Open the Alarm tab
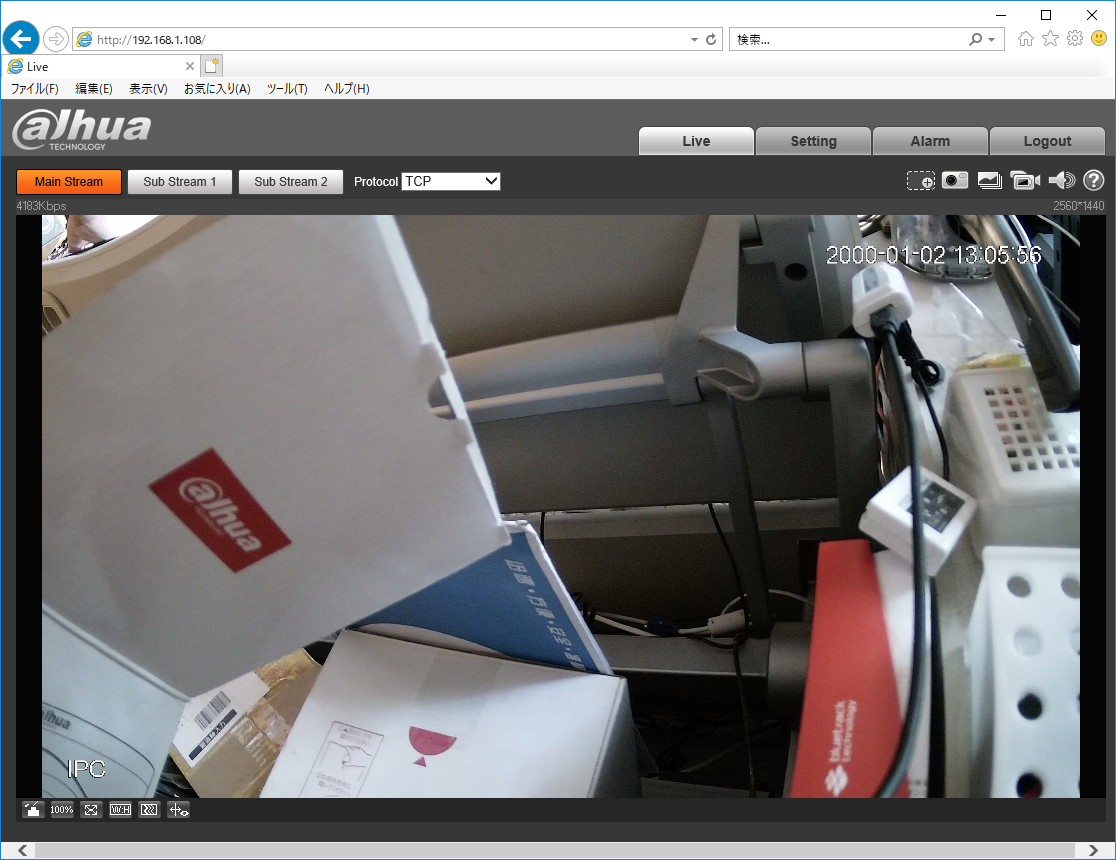Viewport: 1116px width, 860px height. (x=930, y=141)
